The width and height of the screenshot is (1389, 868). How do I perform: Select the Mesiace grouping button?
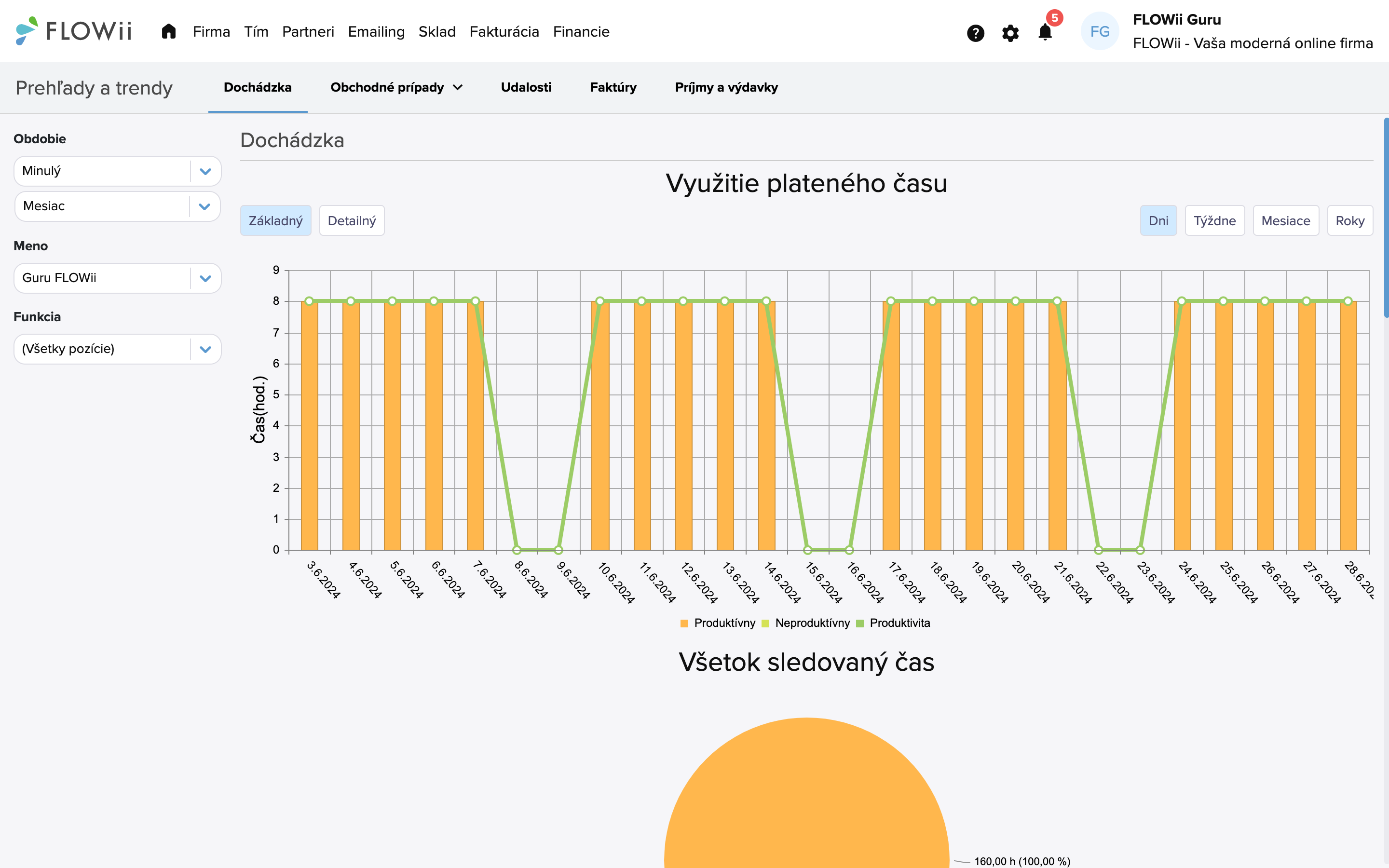click(x=1285, y=220)
